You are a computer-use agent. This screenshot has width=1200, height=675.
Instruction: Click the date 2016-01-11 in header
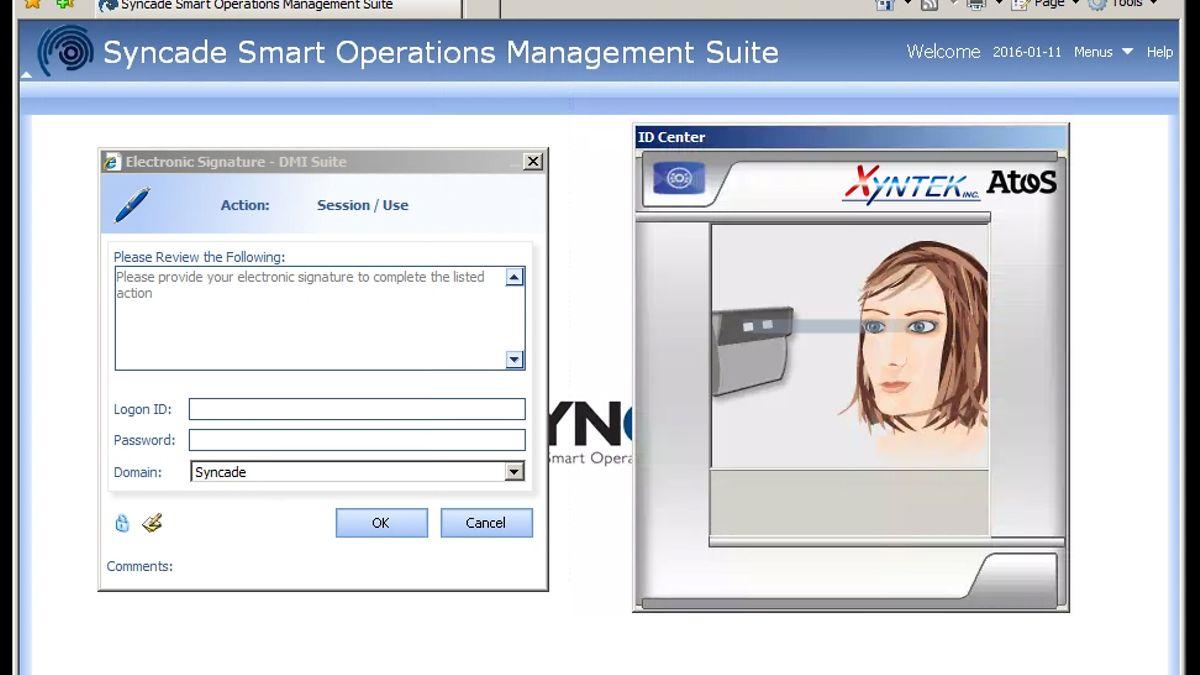point(1027,52)
